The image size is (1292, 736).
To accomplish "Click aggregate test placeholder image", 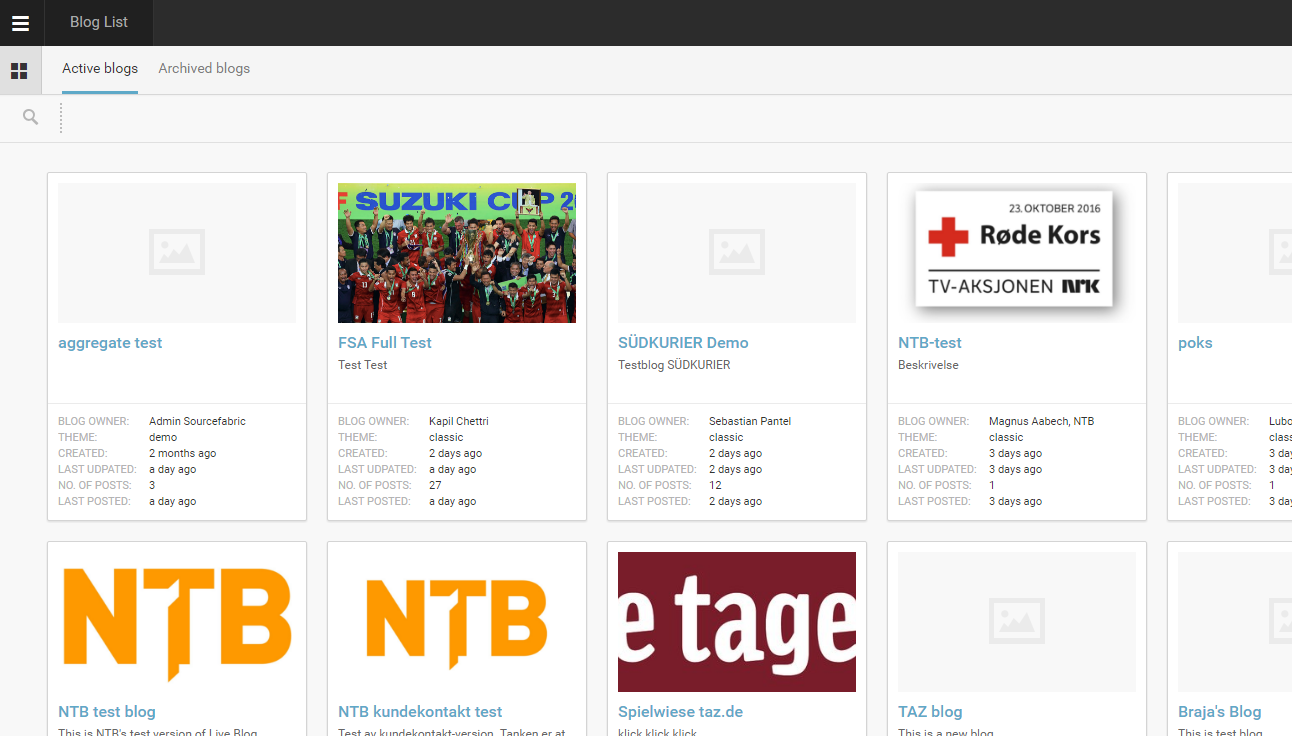I will (x=177, y=253).
